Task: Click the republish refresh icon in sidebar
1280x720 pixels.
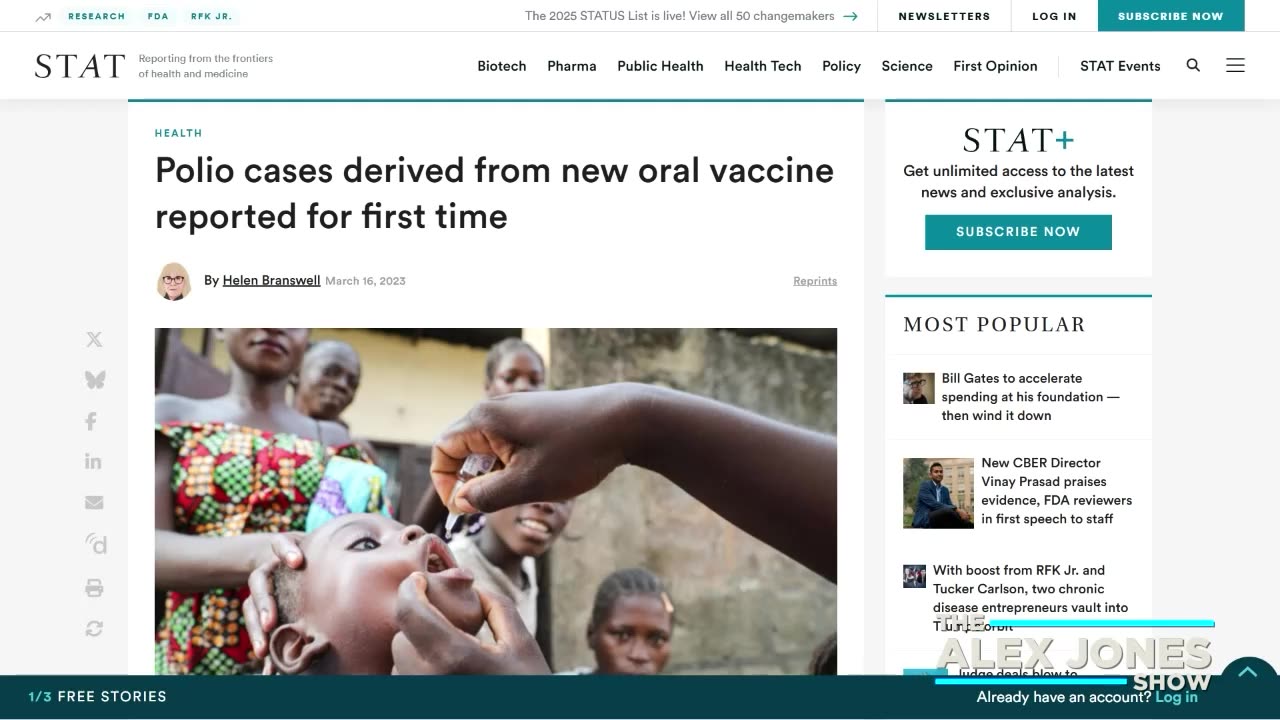Action: coord(94,629)
